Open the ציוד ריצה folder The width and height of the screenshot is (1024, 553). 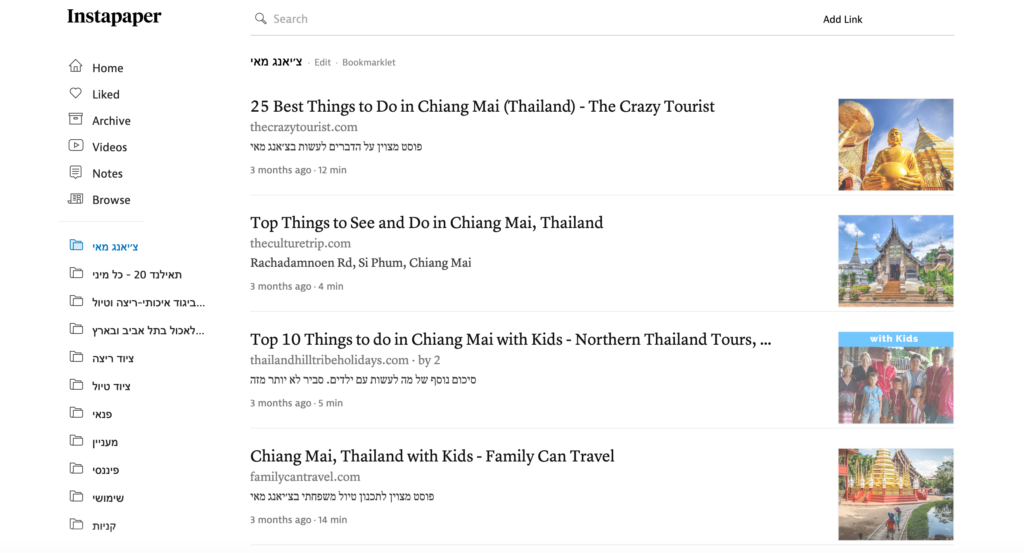click(x=112, y=358)
